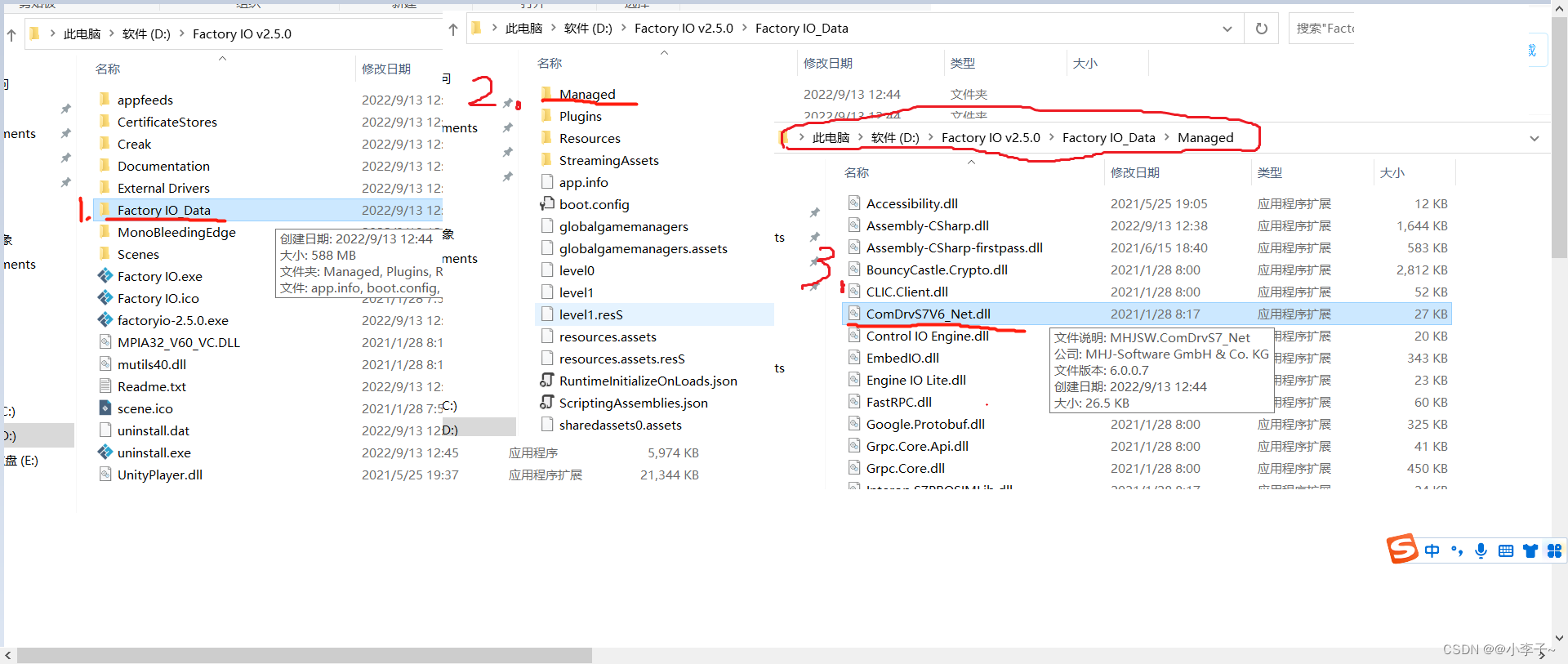Viewport: 1568px width, 664px height.
Task: Refresh the Factory IO_Data folder view
Action: [x=1262, y=29]
